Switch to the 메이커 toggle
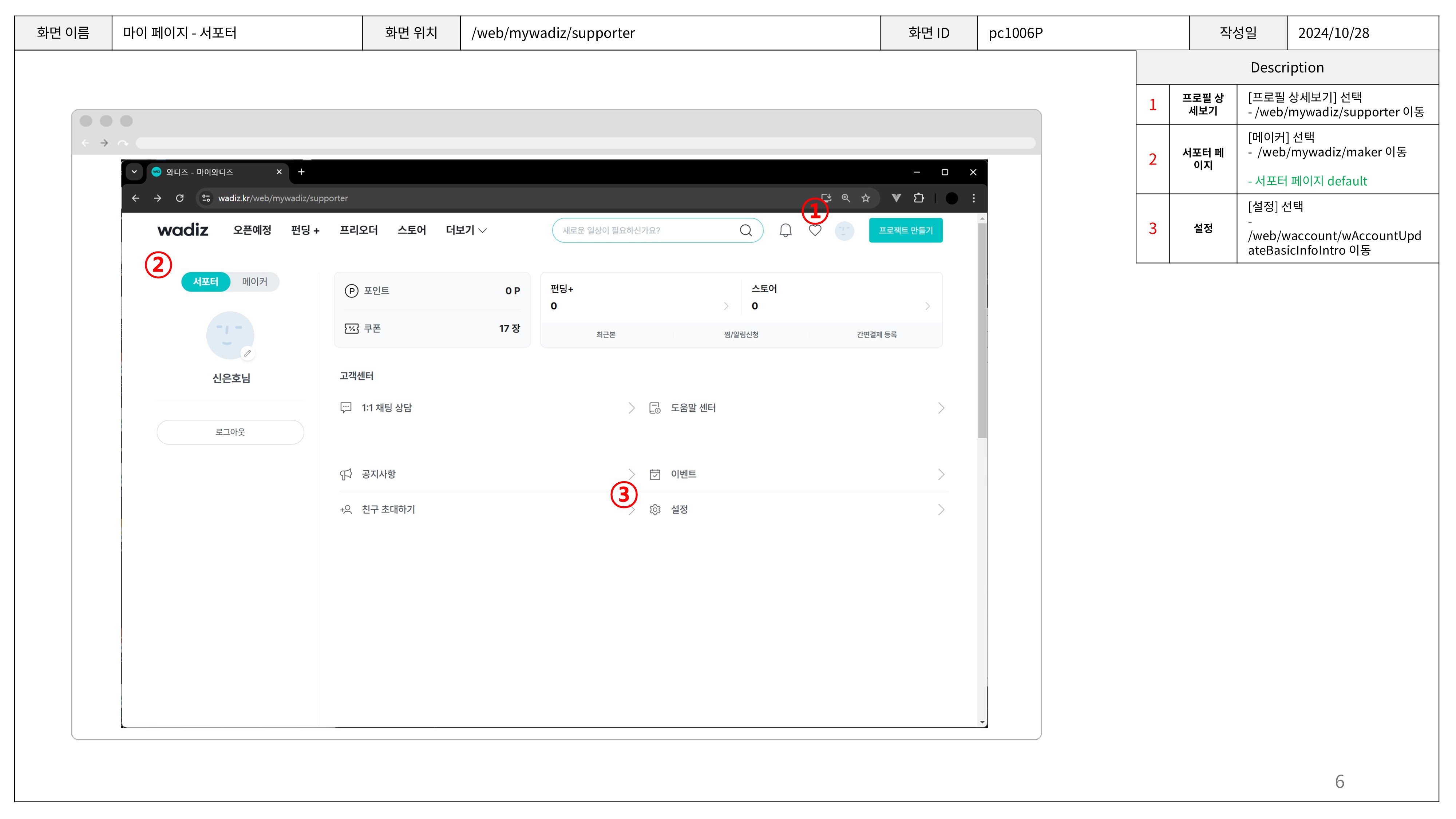Viewport: 1456px width, 819px height. [254, 281]
